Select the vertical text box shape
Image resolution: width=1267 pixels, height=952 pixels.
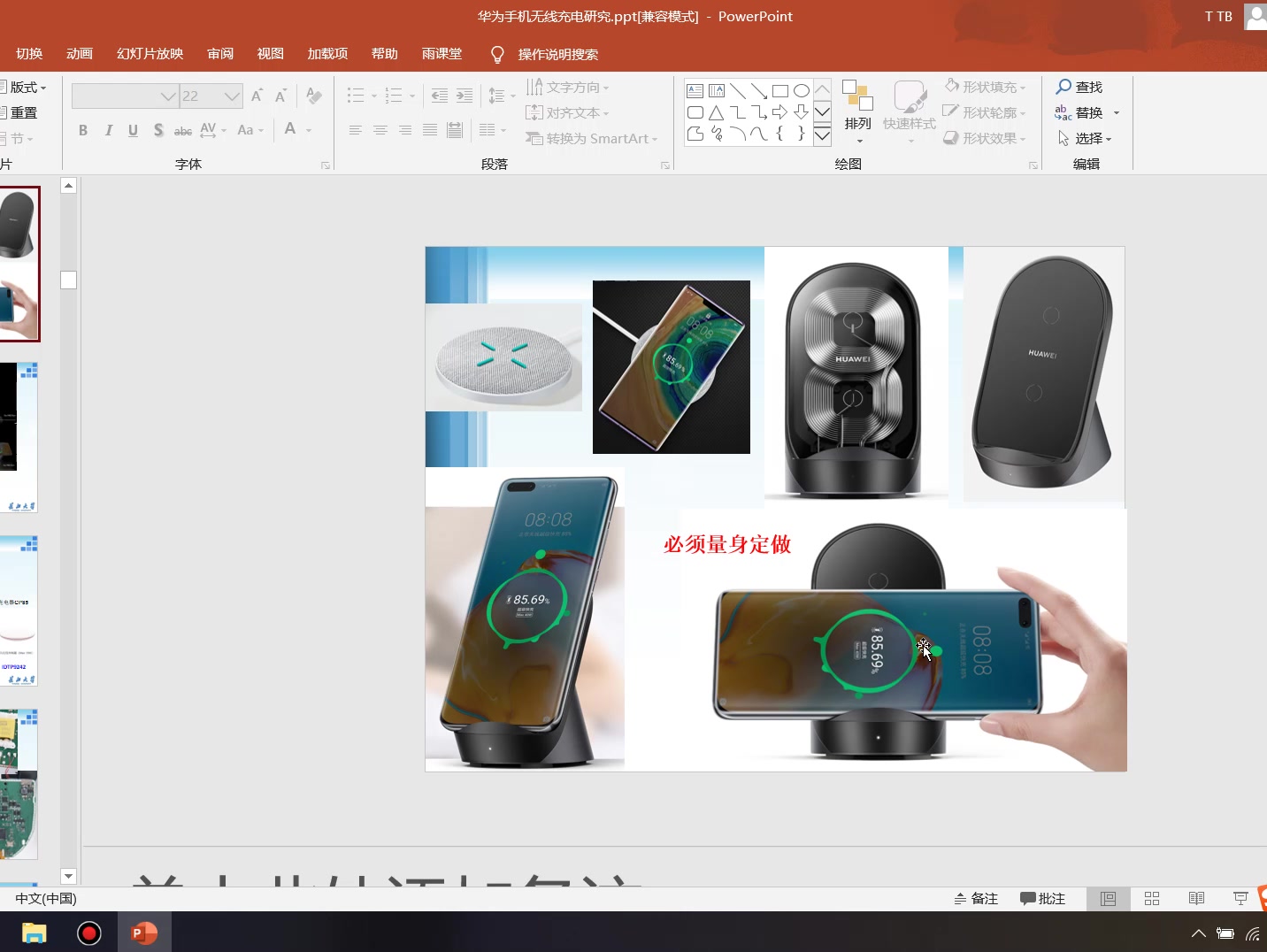(717, 91)
